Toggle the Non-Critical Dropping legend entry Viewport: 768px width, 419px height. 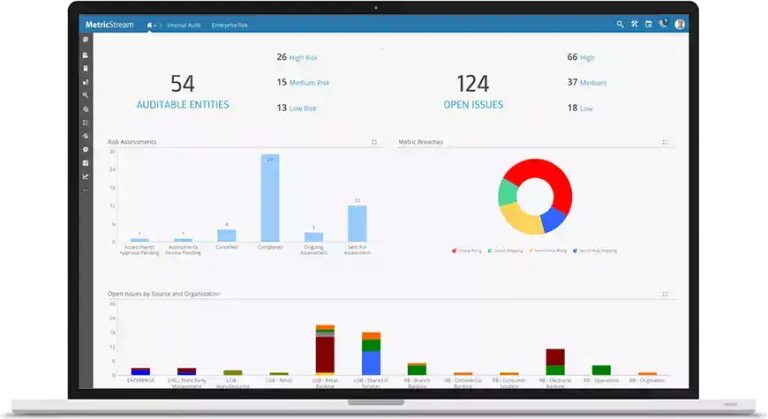pyautogui.click(x=598, y=251)
